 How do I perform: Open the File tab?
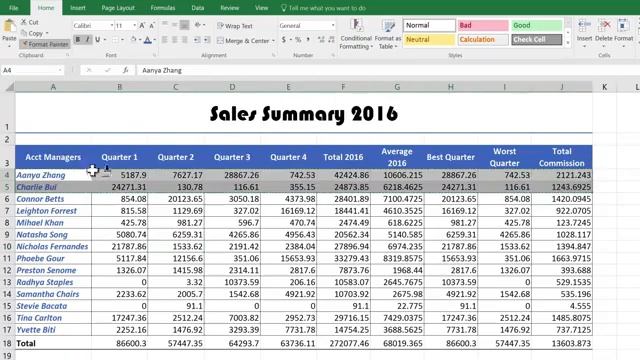coord(13,8)
